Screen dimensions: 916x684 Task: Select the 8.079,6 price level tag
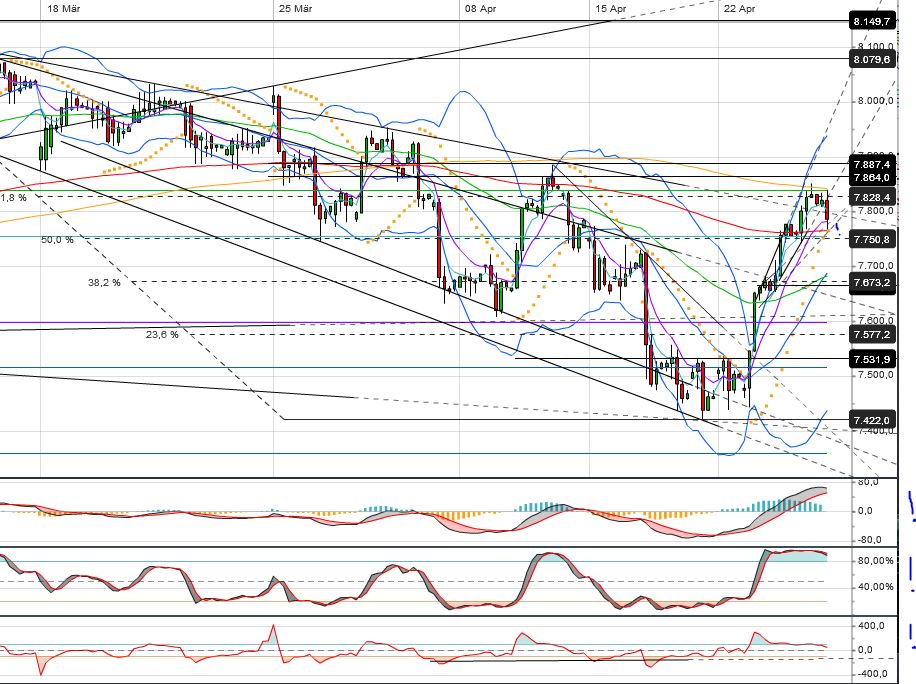coord(872,59)
